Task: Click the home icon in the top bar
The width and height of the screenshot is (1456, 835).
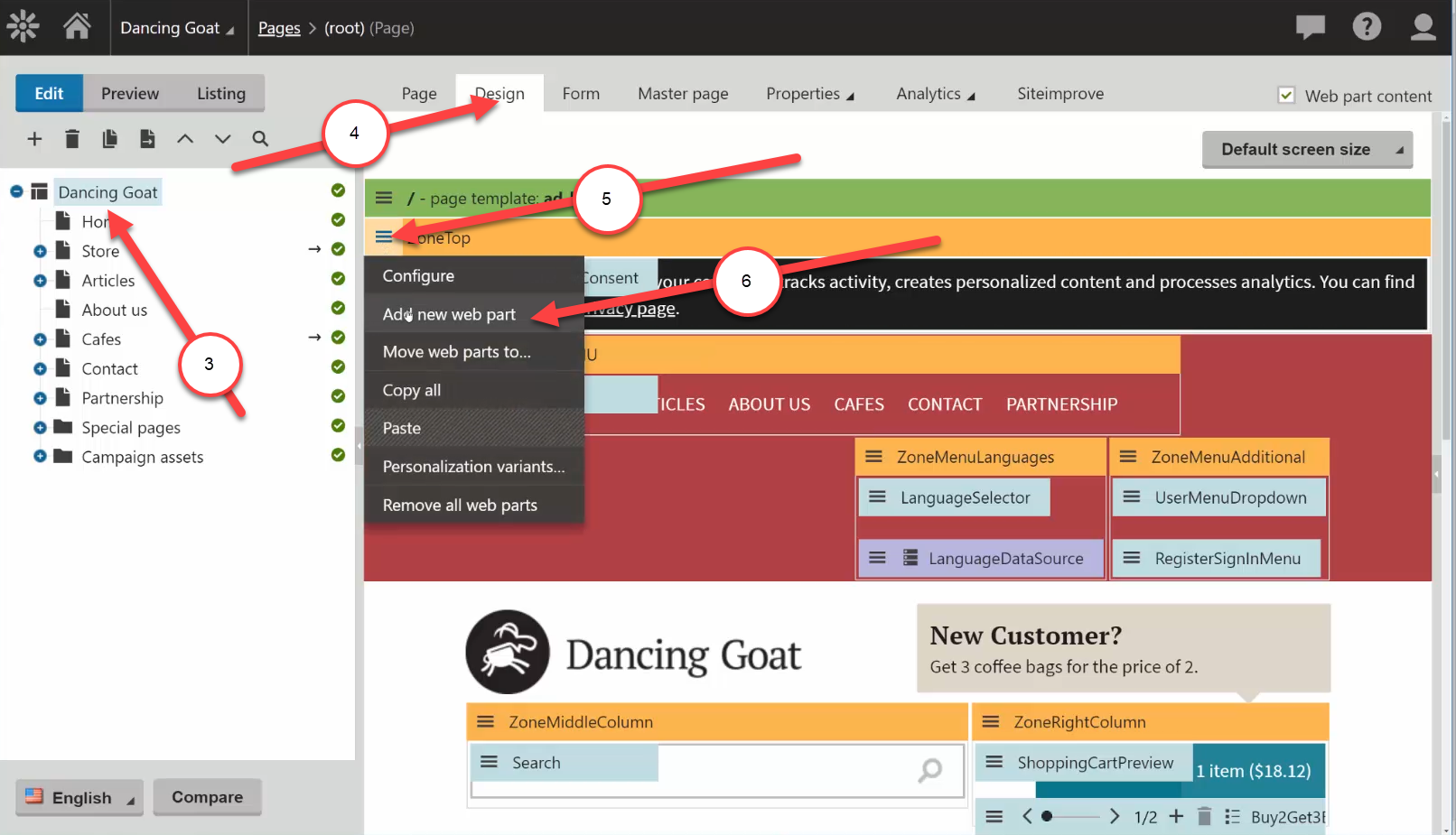Action: [77, 27]
